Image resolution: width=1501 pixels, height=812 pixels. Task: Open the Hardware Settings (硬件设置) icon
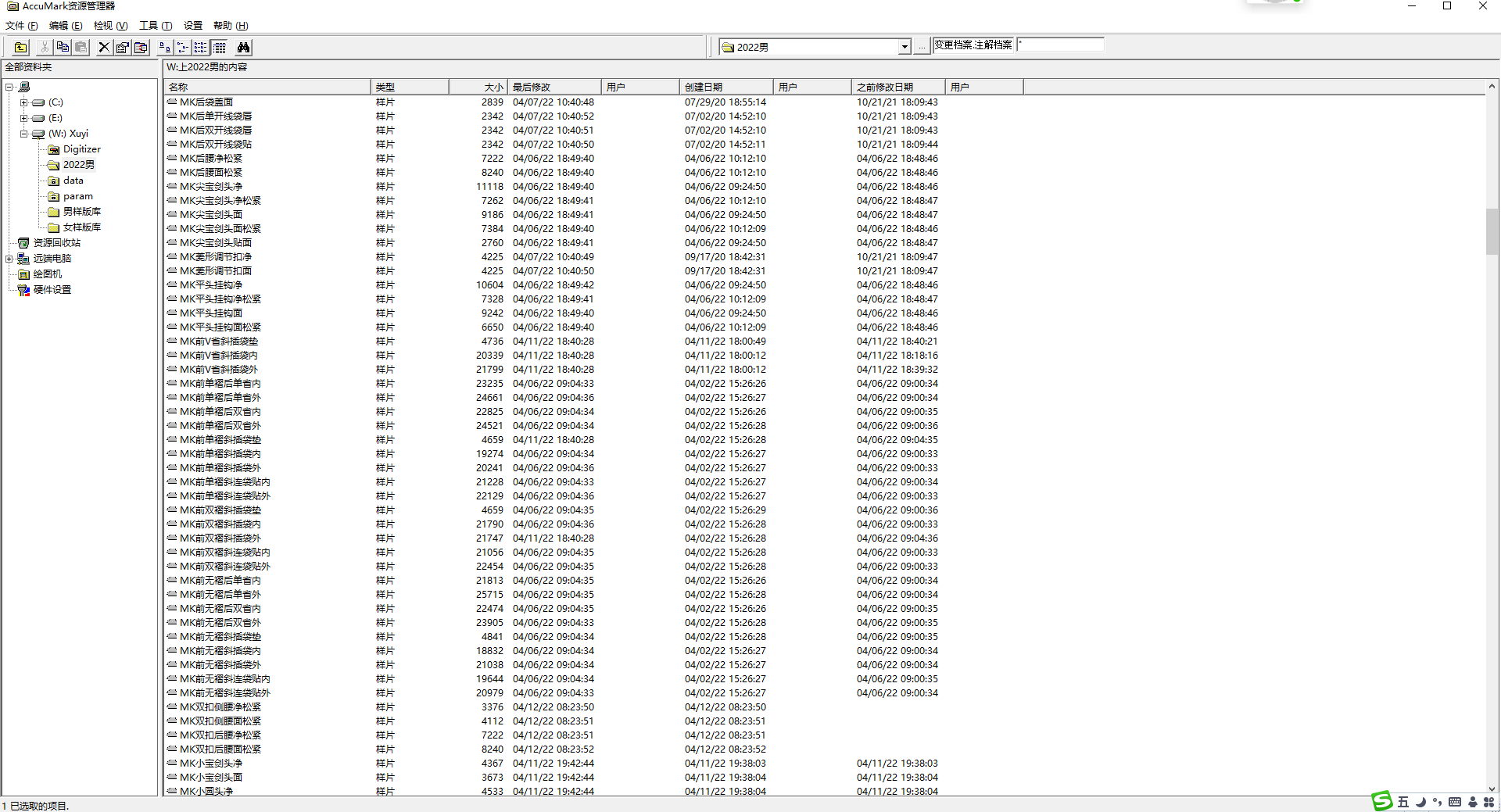52,290
